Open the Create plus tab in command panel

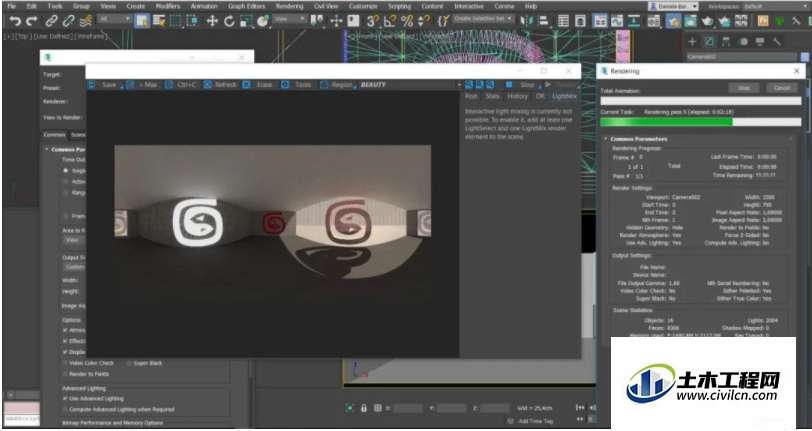tap(692, 41)
